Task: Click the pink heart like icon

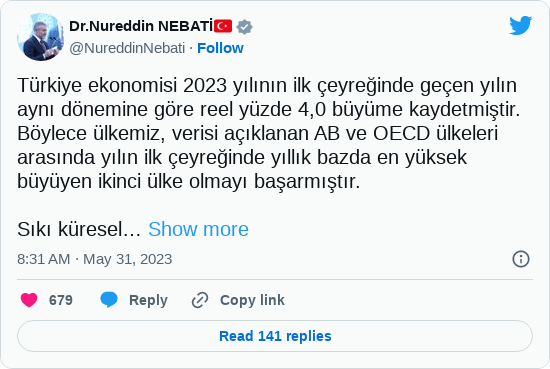Action: [29, 300]
